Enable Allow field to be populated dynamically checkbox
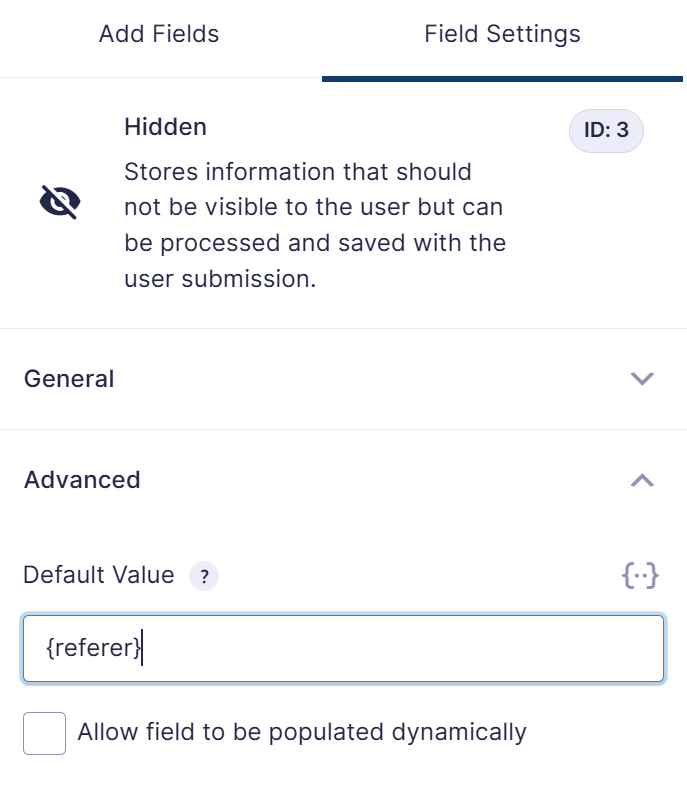The height and width of the screenshot is (789, 687). tap(44, 733)
